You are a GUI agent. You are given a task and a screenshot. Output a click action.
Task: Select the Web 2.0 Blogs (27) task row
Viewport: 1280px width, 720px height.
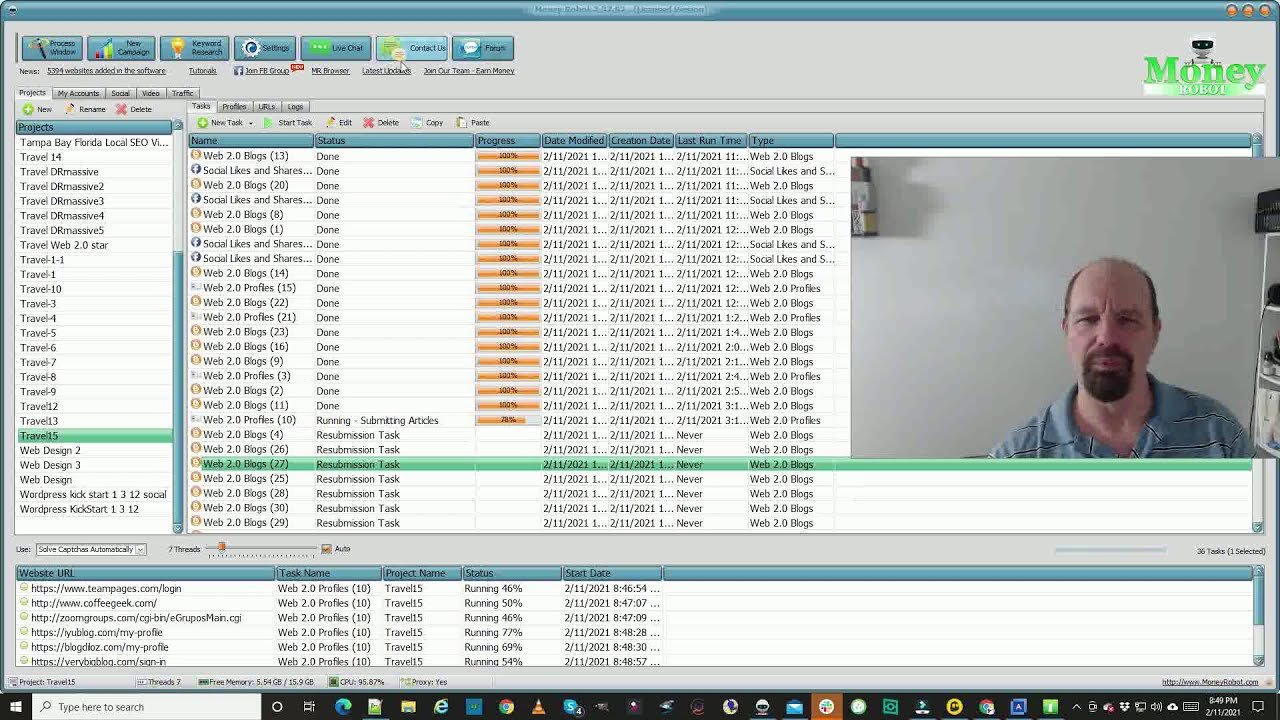(x=720, y=464)
